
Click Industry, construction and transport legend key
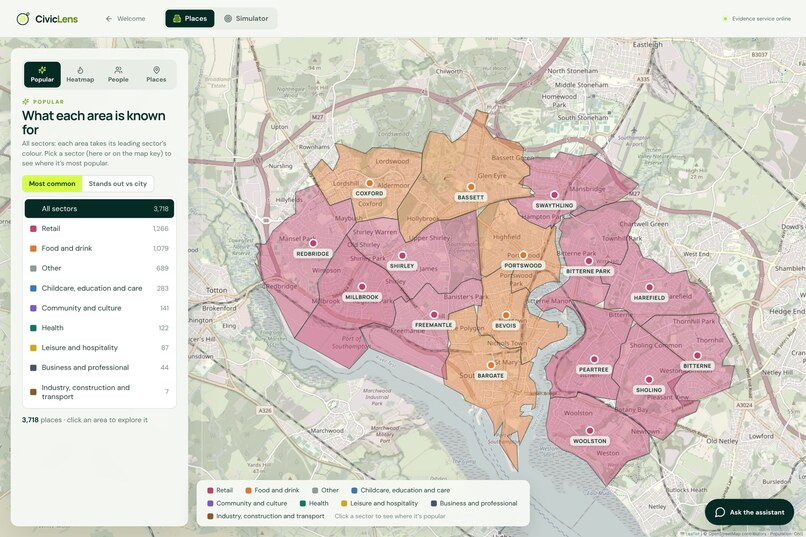(266, 516)
